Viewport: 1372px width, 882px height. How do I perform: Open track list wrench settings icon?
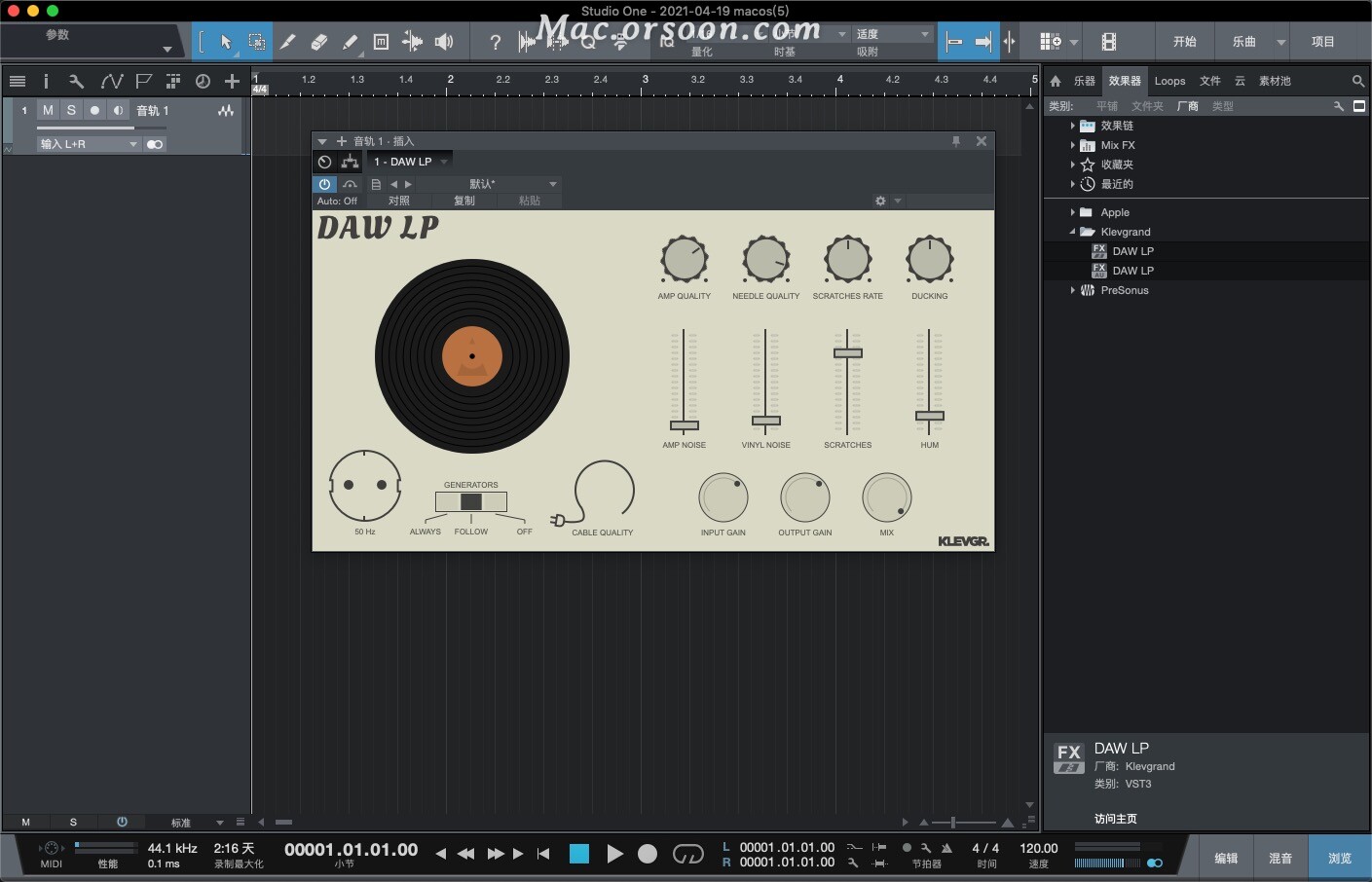(77, 82)
